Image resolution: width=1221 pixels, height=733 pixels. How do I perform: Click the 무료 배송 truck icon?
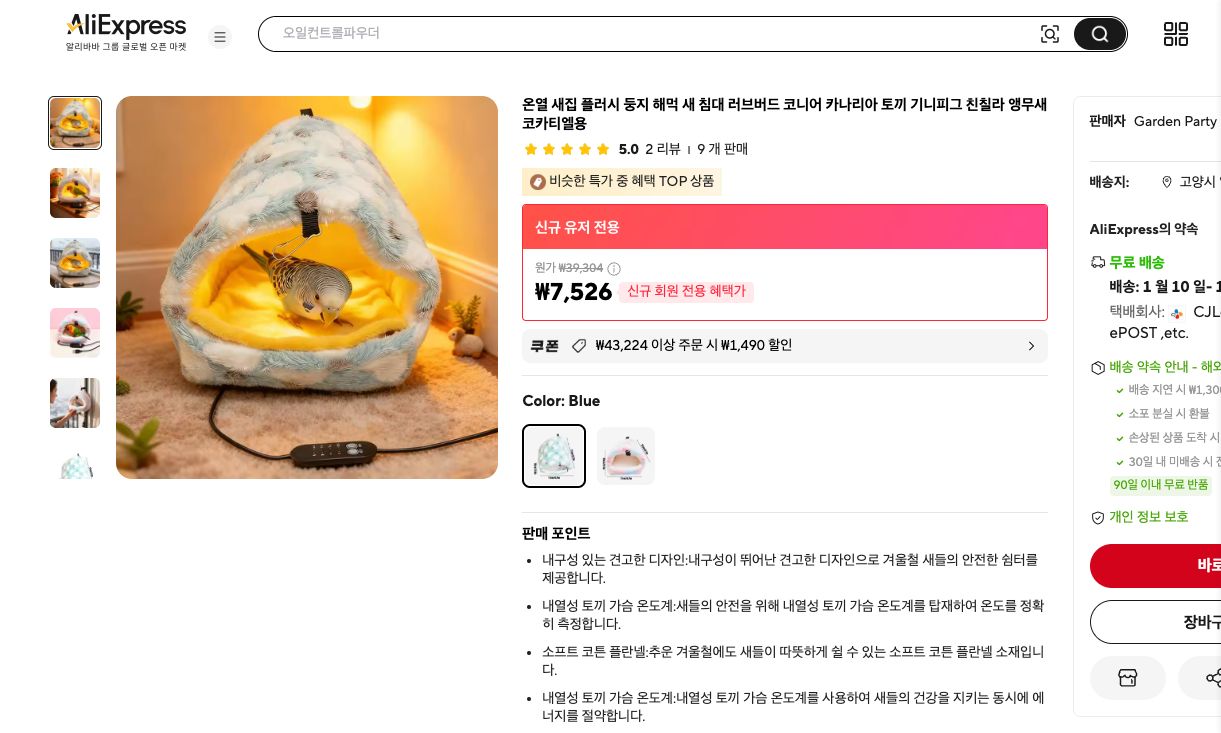tap(1098, 262)
